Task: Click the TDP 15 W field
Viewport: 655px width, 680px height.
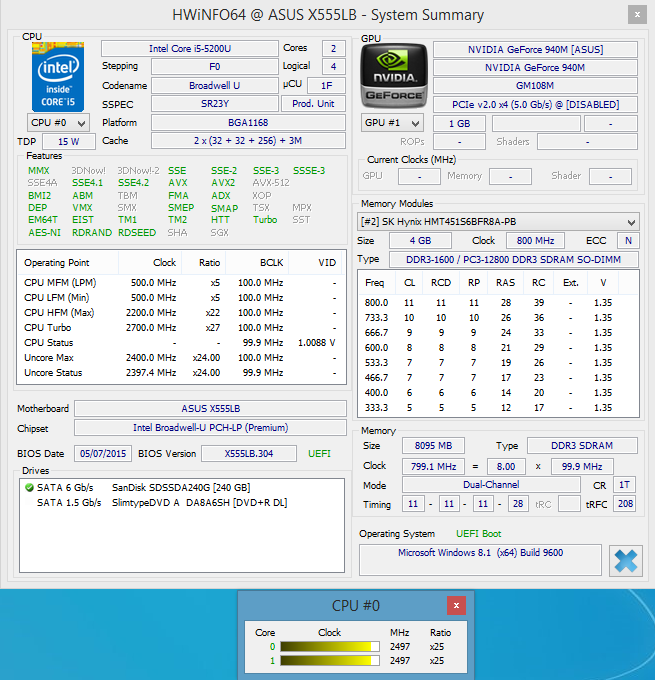Action: click(x=69, y=141)
